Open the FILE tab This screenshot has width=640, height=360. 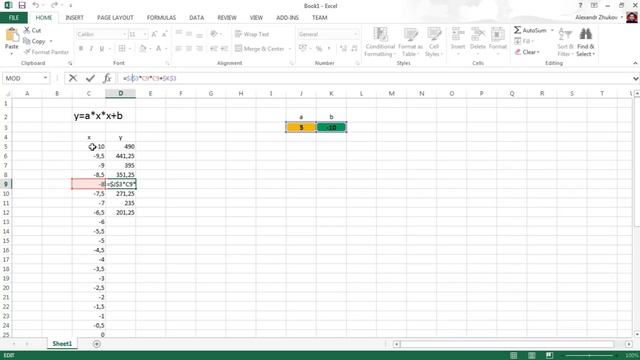pos(13,18)
